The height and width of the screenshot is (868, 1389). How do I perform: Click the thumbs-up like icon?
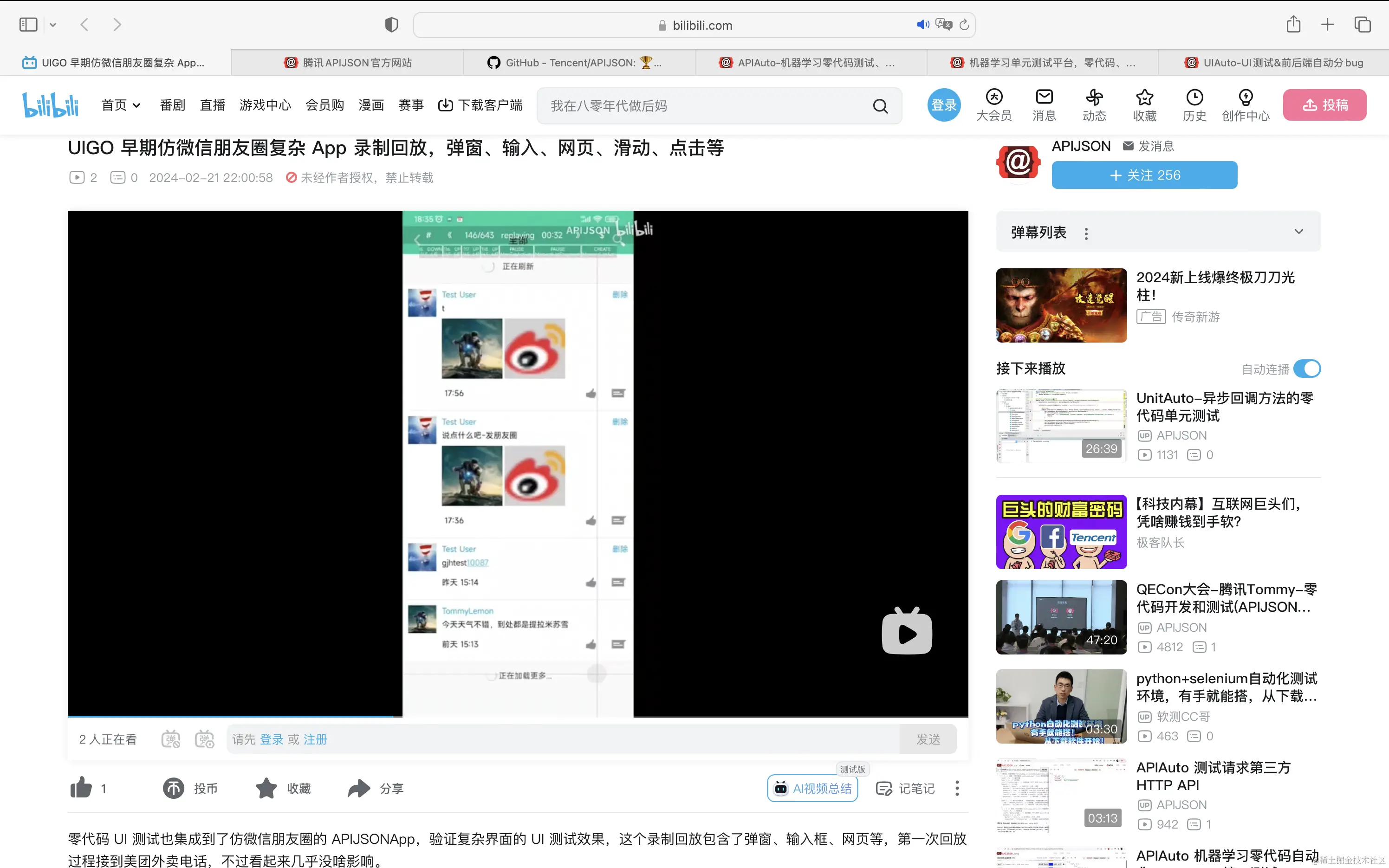click(81, 788)
